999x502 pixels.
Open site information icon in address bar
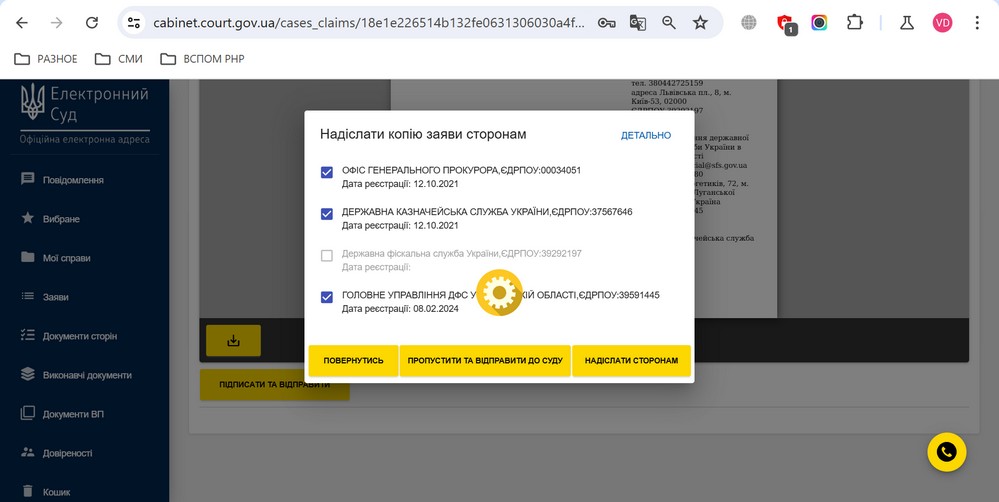coord(134,23)
